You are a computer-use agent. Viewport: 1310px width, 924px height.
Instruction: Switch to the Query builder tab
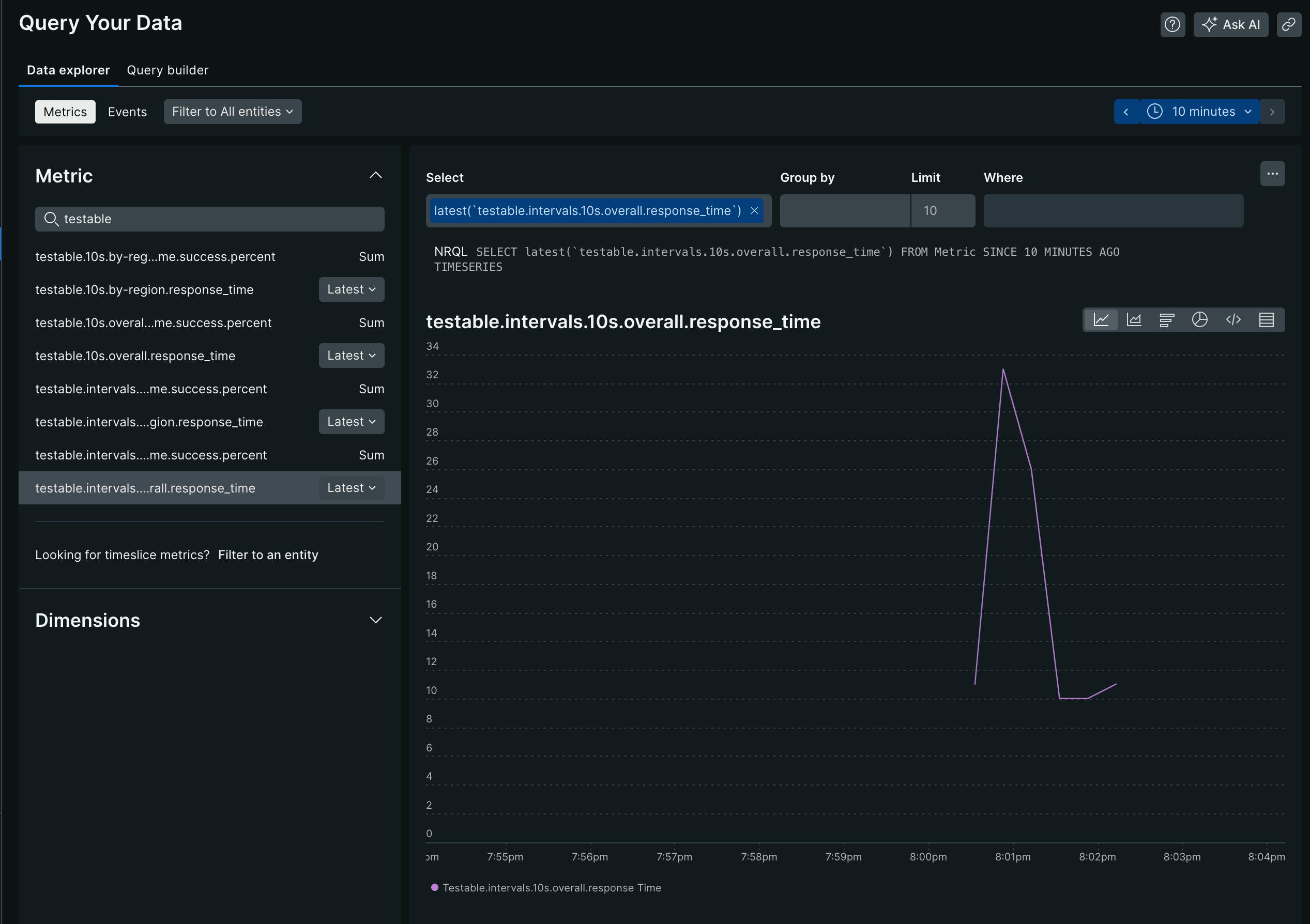167,70
